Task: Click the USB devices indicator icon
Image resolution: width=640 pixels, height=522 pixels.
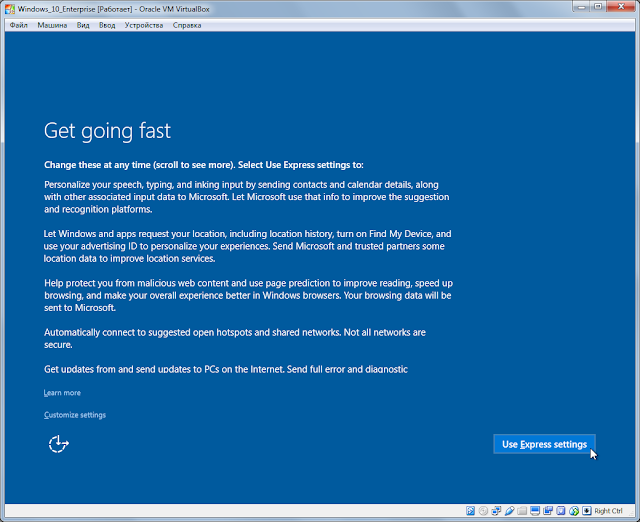Action: coord(509,511)
